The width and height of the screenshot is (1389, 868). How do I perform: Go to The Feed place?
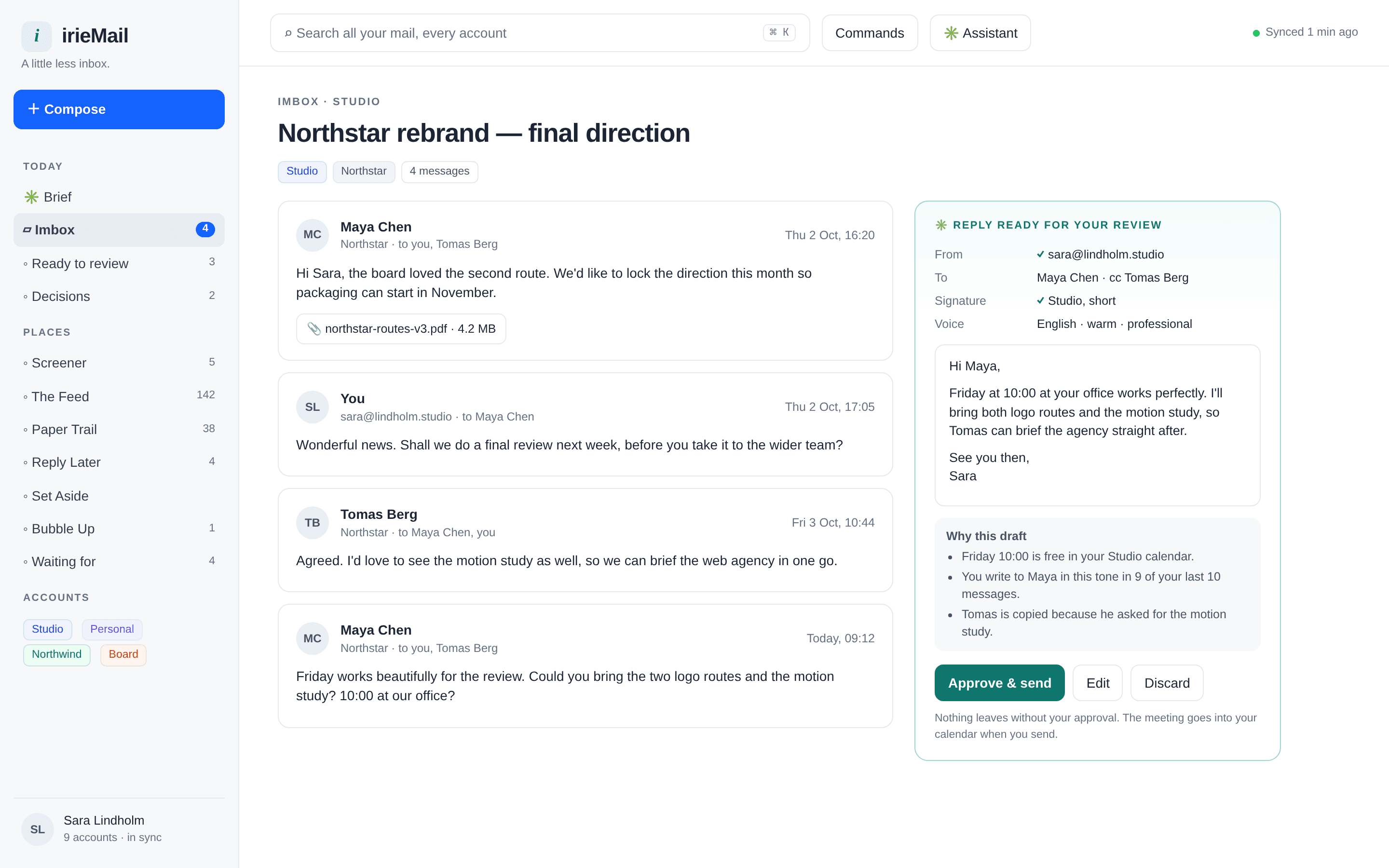(119, 396)
